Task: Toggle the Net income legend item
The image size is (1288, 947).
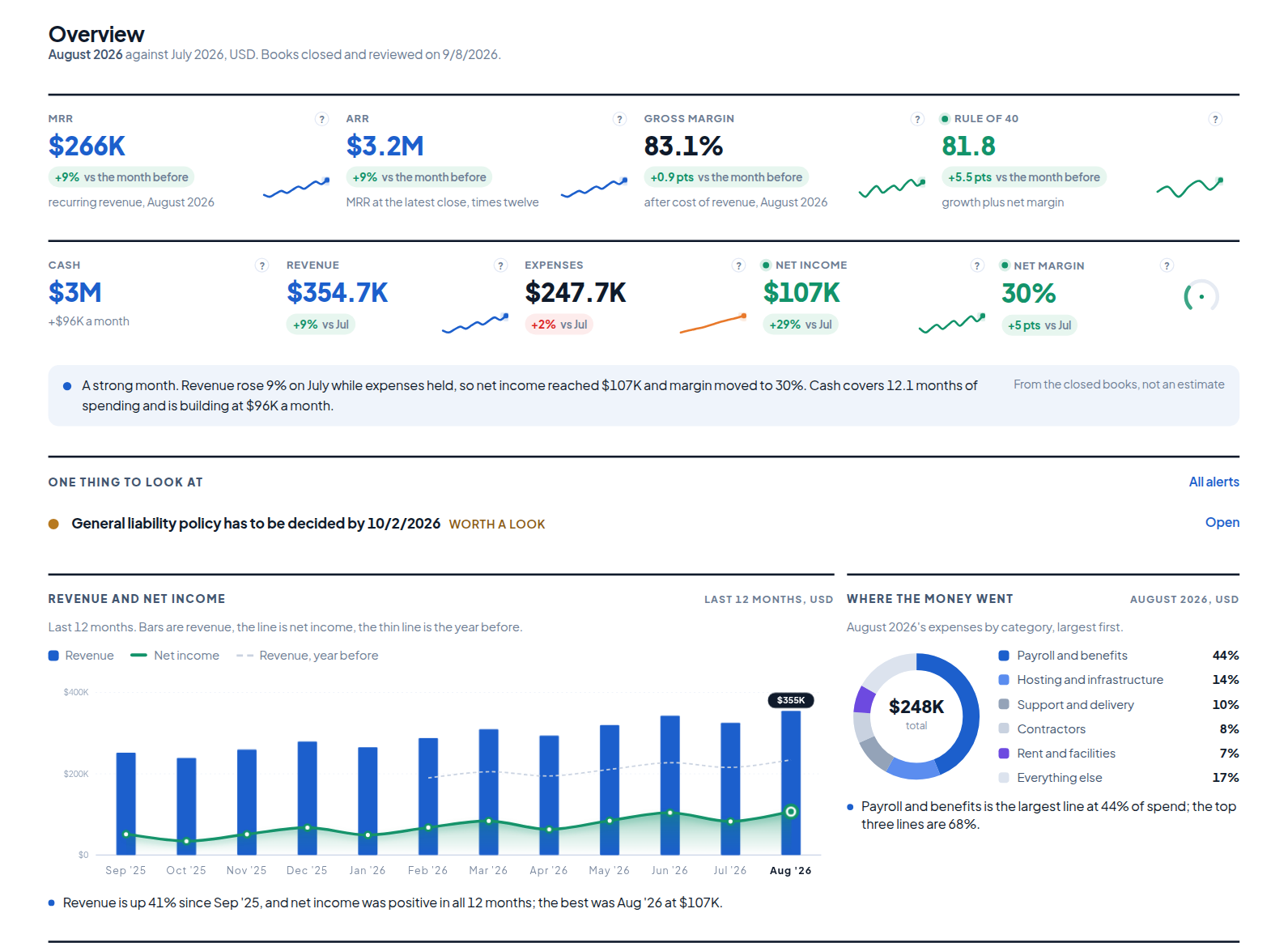Action: [175, 656]
